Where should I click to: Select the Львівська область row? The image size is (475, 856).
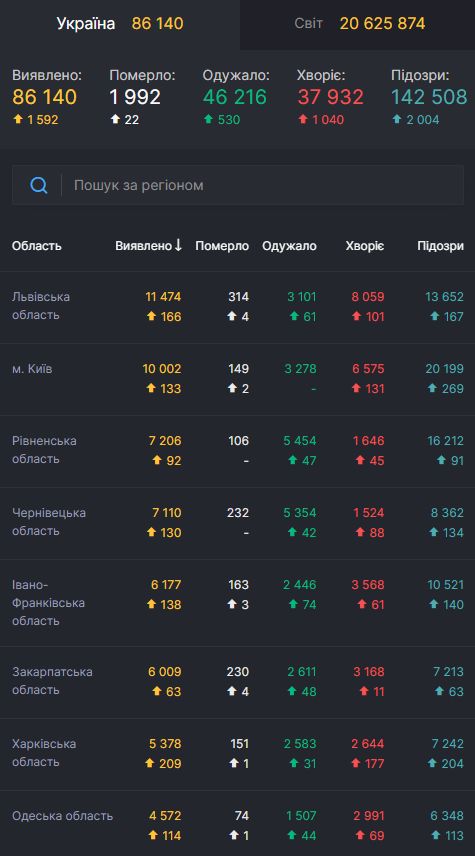point(238,307)
